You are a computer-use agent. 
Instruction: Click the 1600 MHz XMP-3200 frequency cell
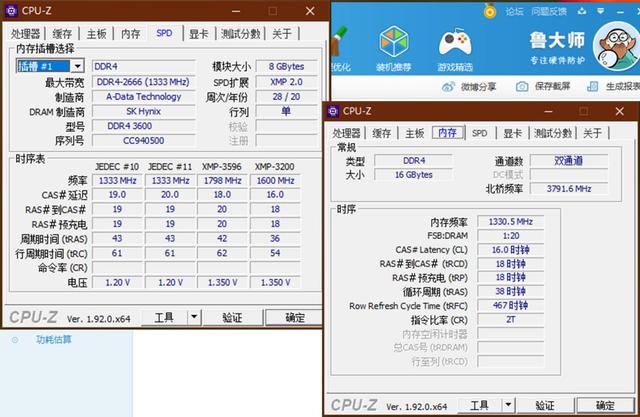[x=276, y=180]
